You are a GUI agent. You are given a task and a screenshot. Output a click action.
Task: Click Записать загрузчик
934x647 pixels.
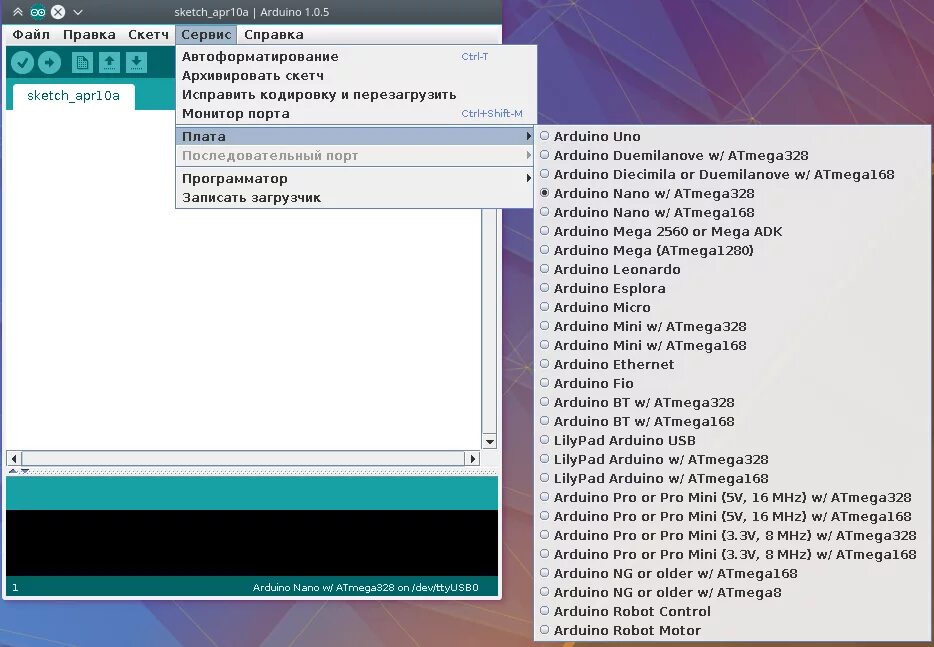coord(356,198)
